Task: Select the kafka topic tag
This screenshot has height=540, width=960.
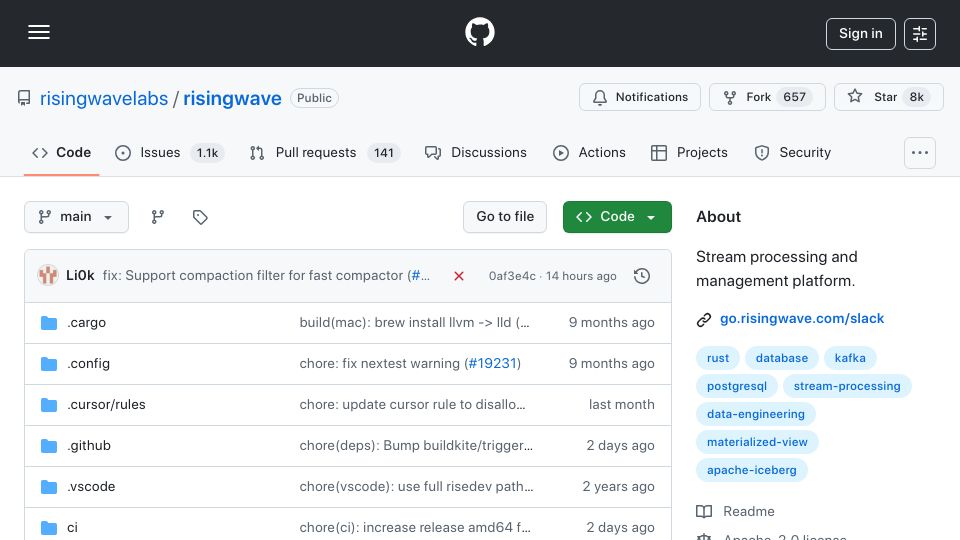Action: 850,358
